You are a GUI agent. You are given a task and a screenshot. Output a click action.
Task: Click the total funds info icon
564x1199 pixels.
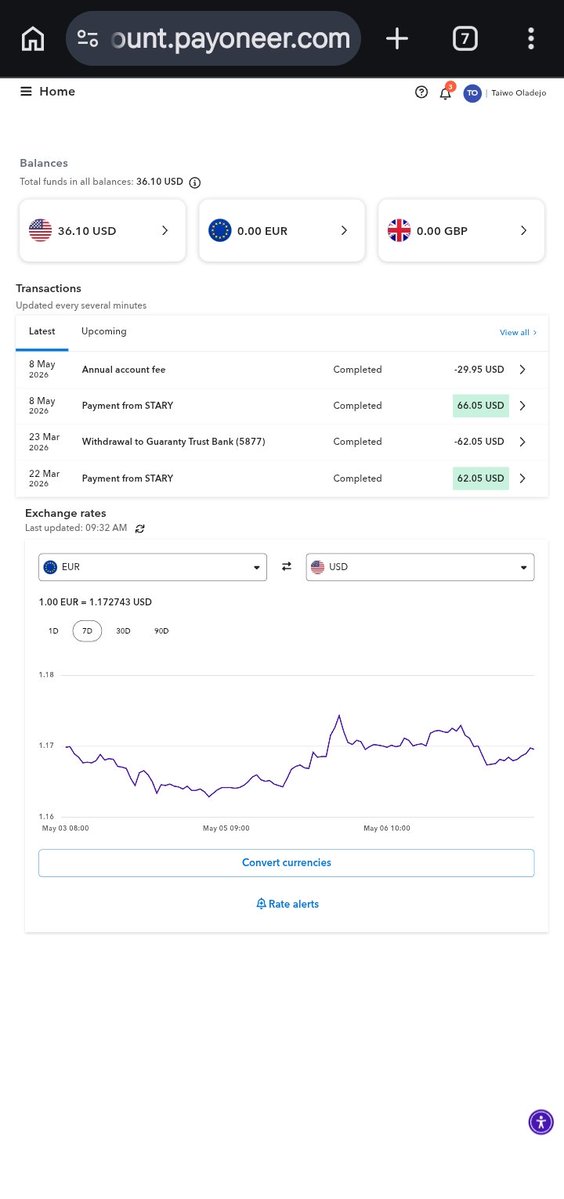click(x=195, y=183)
